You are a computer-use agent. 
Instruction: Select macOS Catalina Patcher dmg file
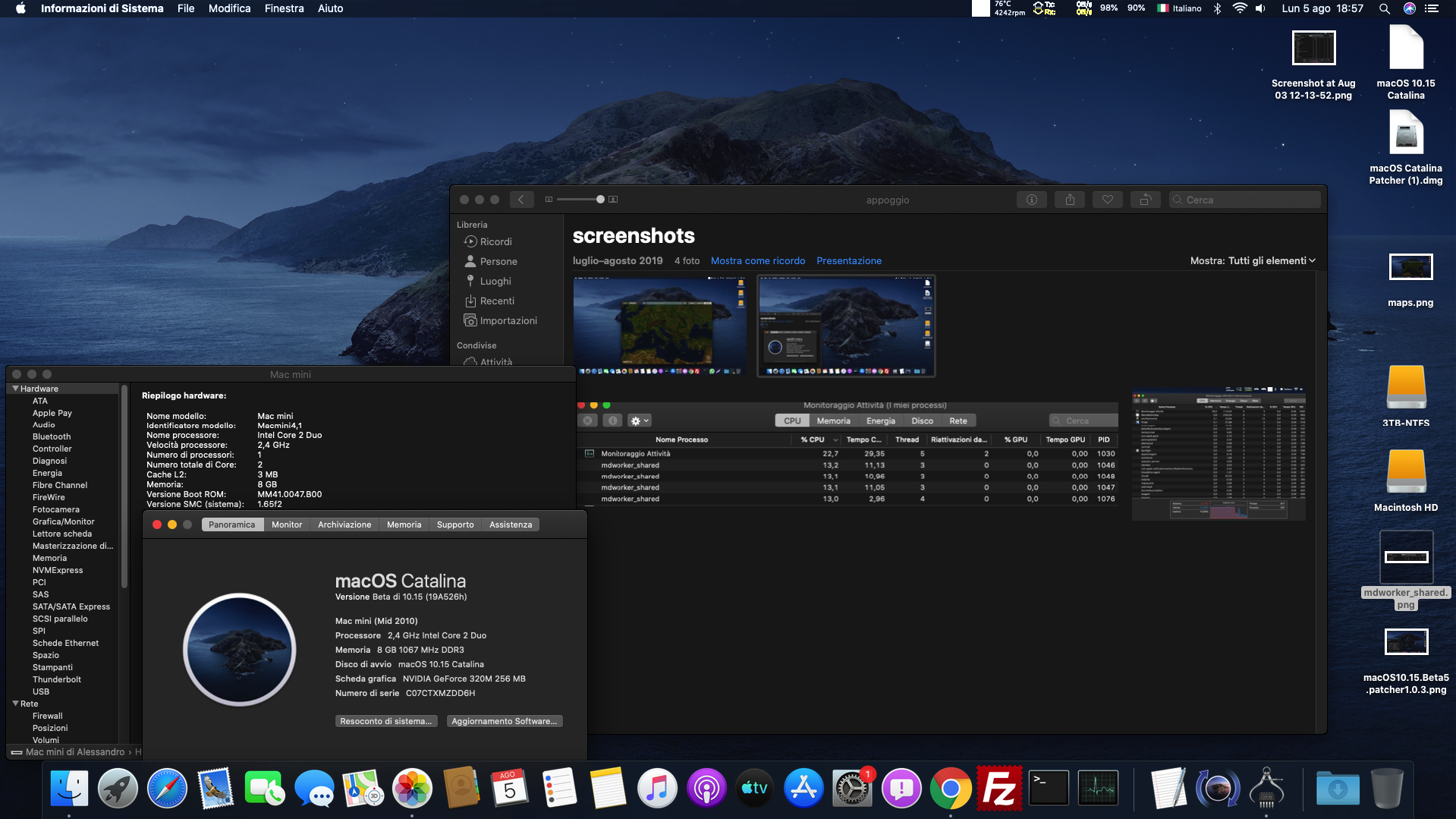pyautogui.click(x=1406, y=148)
